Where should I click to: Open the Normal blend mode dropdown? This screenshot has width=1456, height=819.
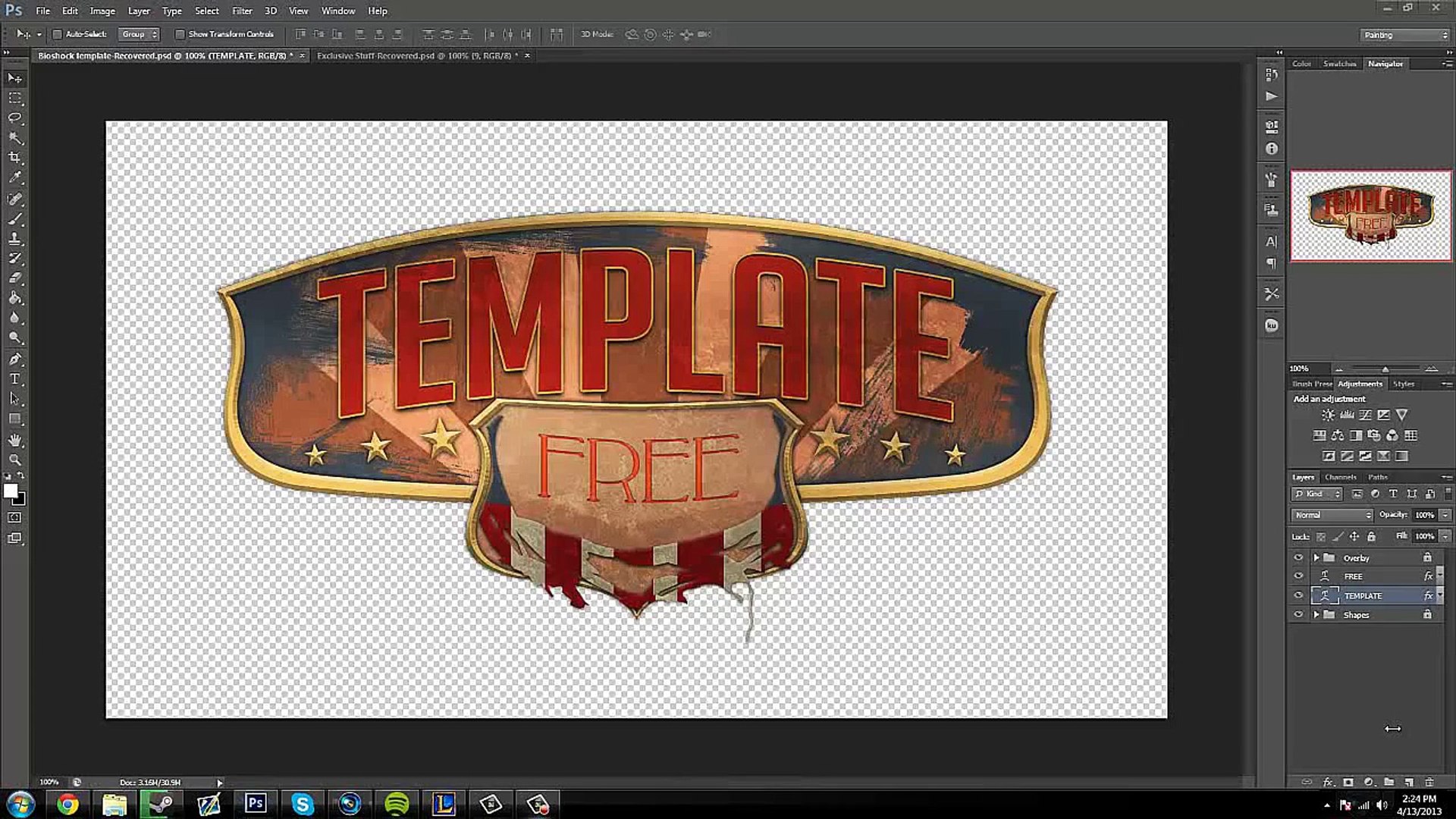point(1332,515)
